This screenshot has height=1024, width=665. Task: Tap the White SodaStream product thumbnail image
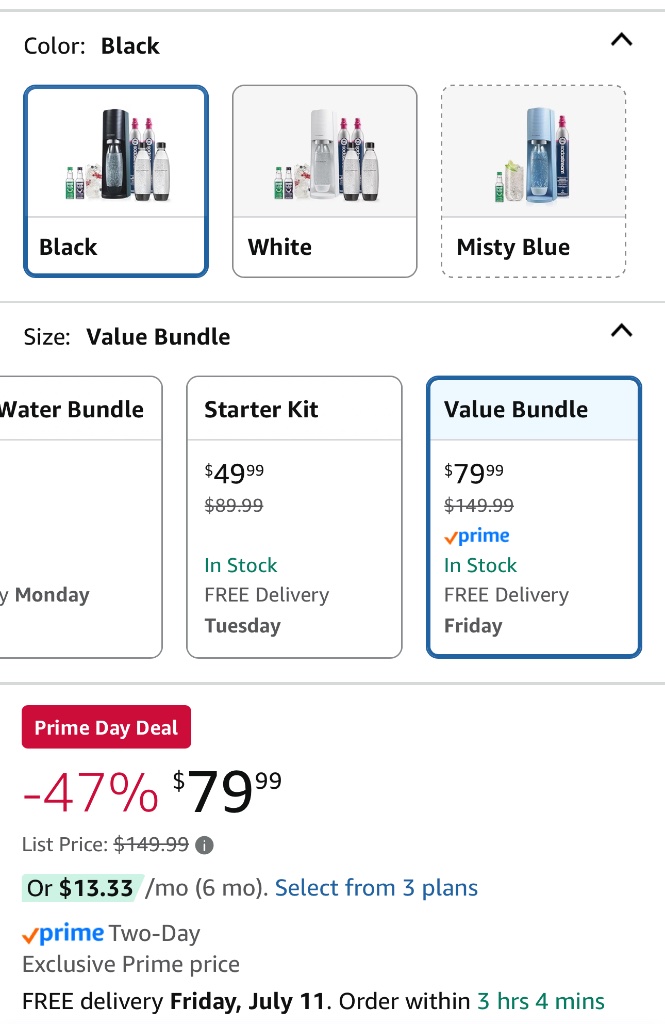click(x=324, y=153)
